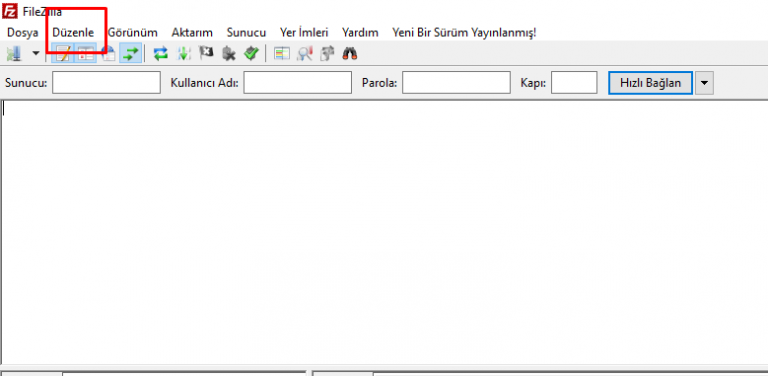768x376 pixels.
Task: Open the Düzenle menu
Action: tap(73, 33)
